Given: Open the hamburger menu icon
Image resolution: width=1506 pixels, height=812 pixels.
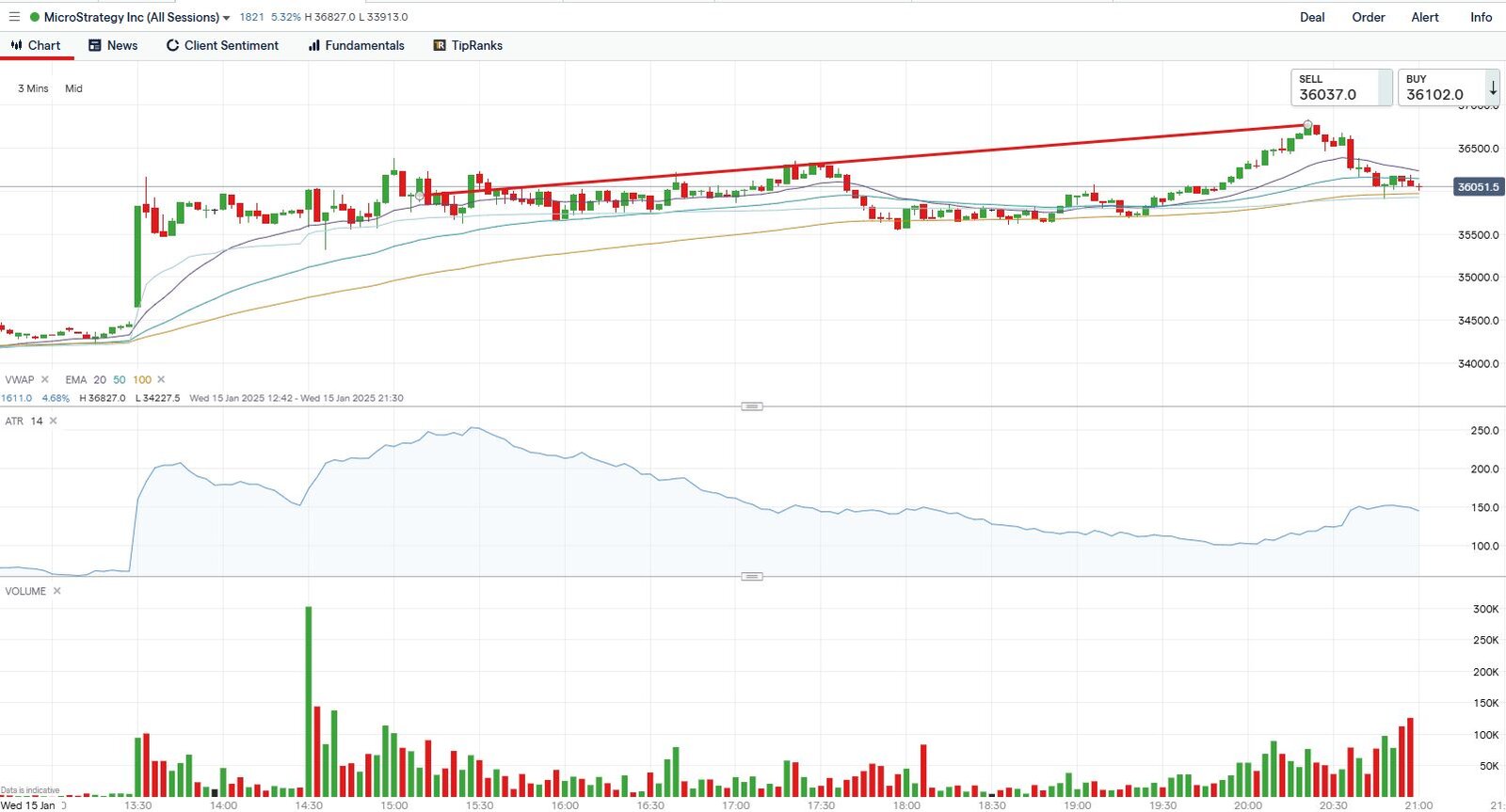Looking at the screenshot, I should tap(14, 17).
